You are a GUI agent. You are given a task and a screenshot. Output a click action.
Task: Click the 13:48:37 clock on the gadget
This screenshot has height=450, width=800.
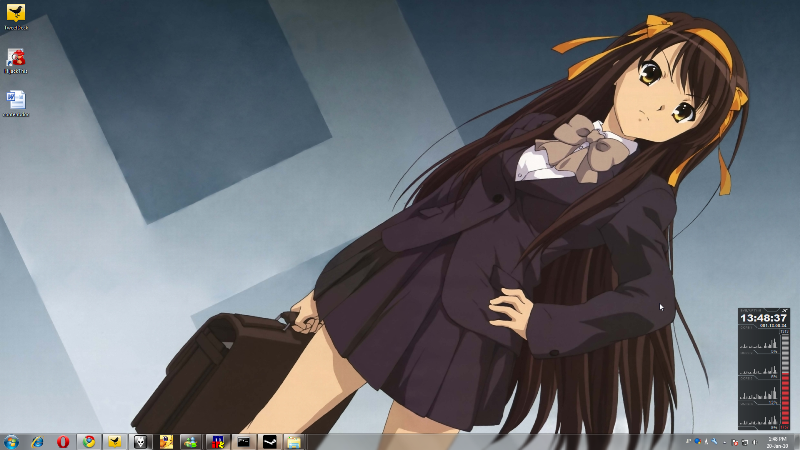click(x=763, y=318)
